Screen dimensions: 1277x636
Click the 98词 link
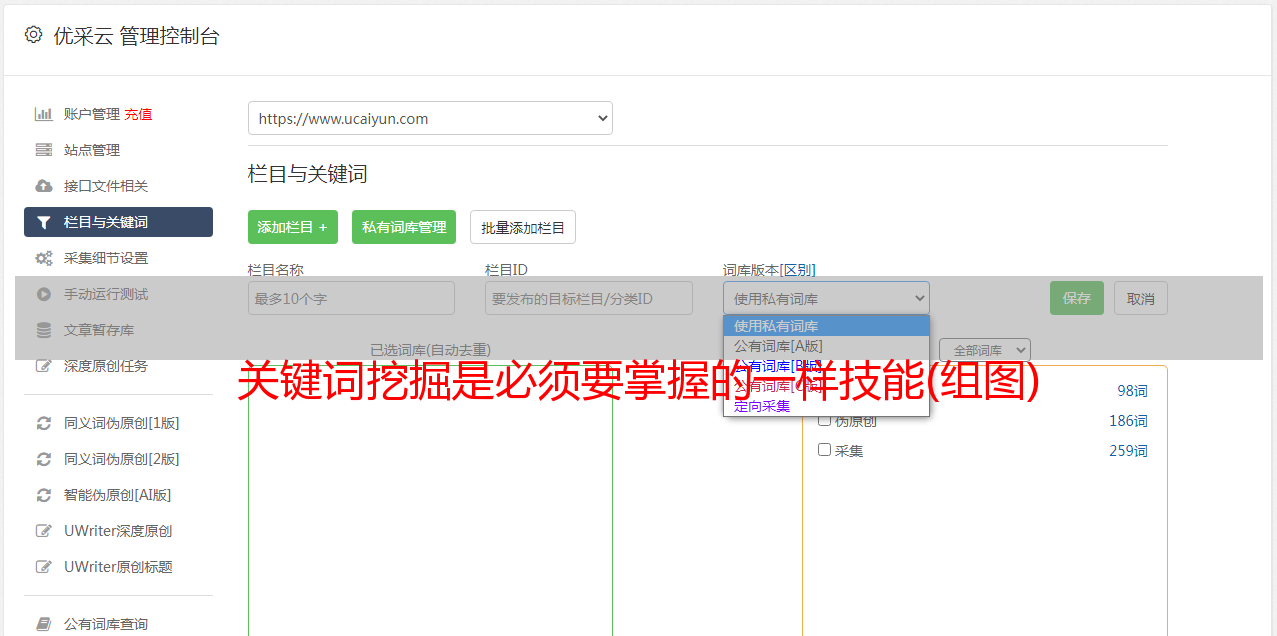(1132, 391)
